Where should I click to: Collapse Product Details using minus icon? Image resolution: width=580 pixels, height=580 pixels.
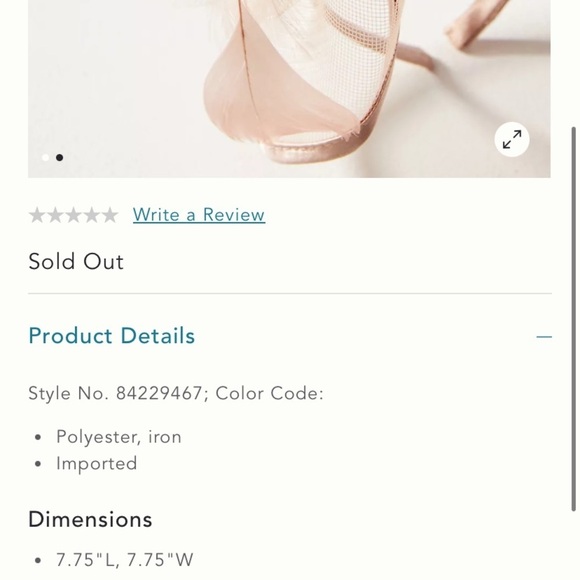coord(544,337)
